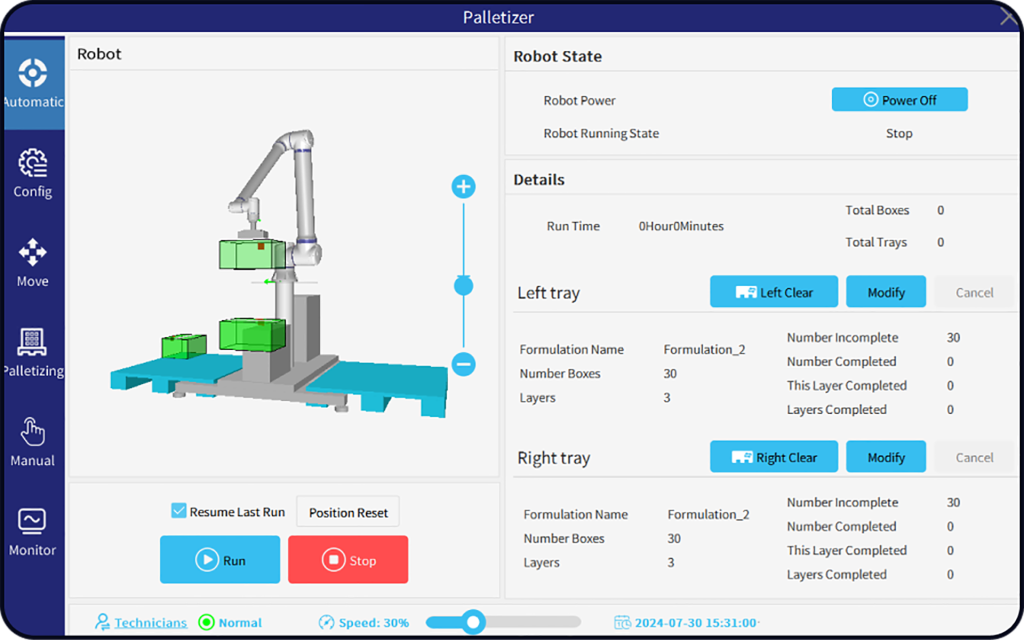Zoom in with the plus icon
This screenshot has height=640, width=1024.
(x=463, y=186)
